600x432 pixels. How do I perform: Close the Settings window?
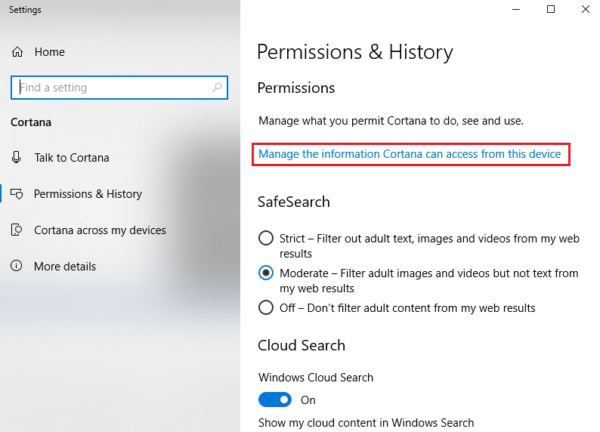click(585, 9)
